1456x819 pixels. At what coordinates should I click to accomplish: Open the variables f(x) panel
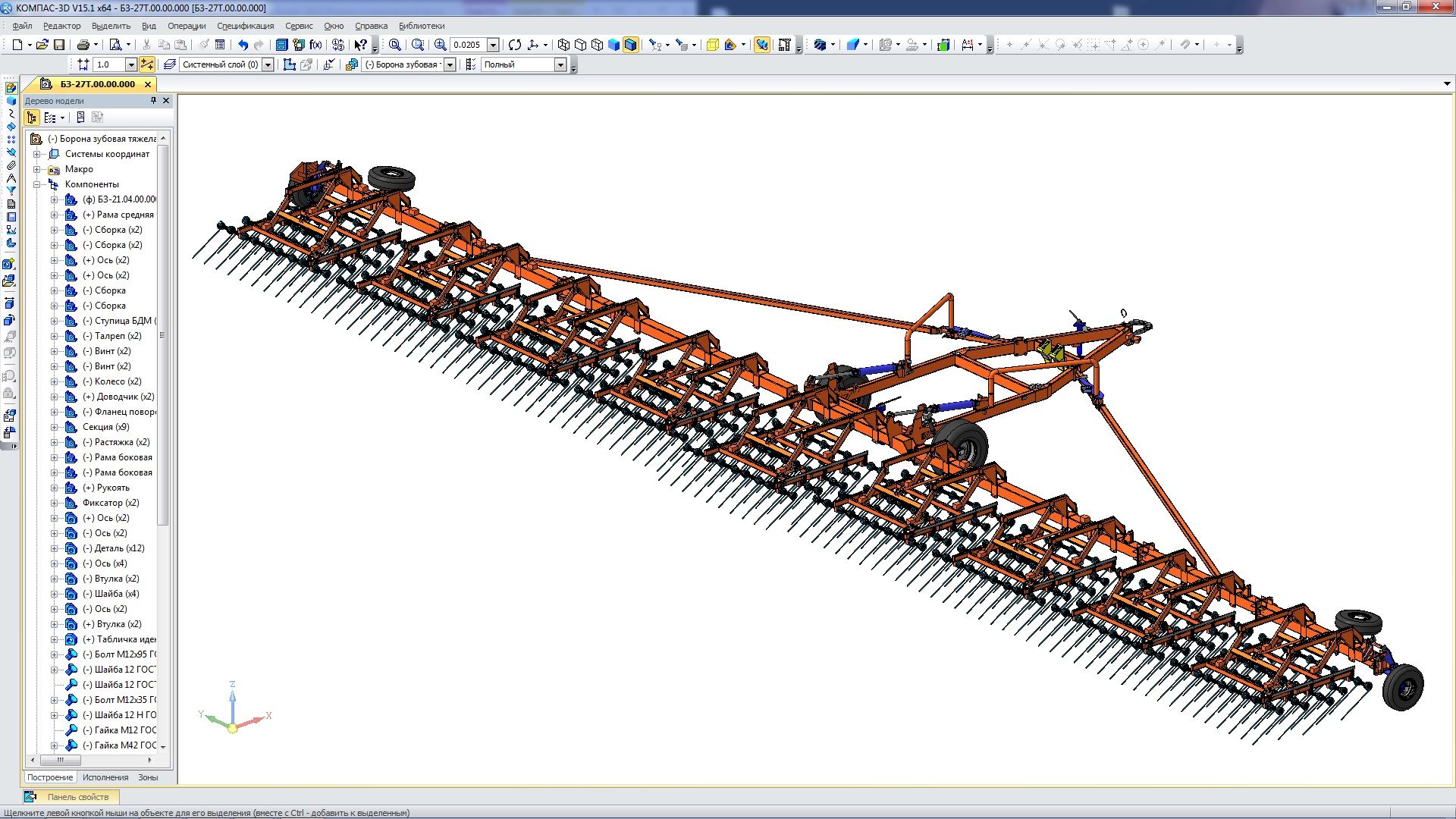point(315,45)
